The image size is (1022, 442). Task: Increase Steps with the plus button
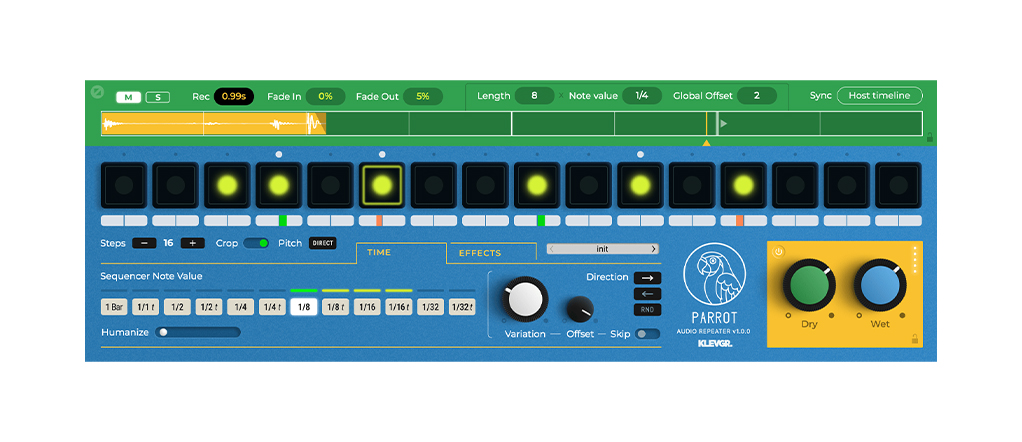tap(192, 243)
